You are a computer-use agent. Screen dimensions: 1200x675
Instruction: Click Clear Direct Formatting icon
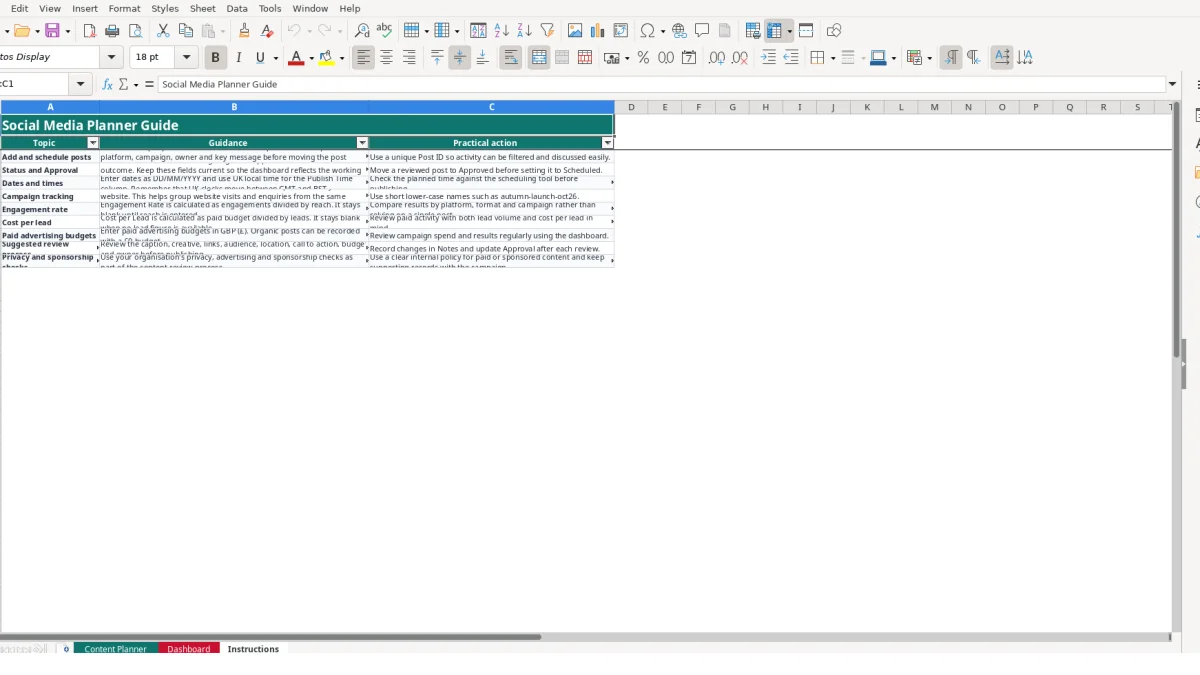267,31
